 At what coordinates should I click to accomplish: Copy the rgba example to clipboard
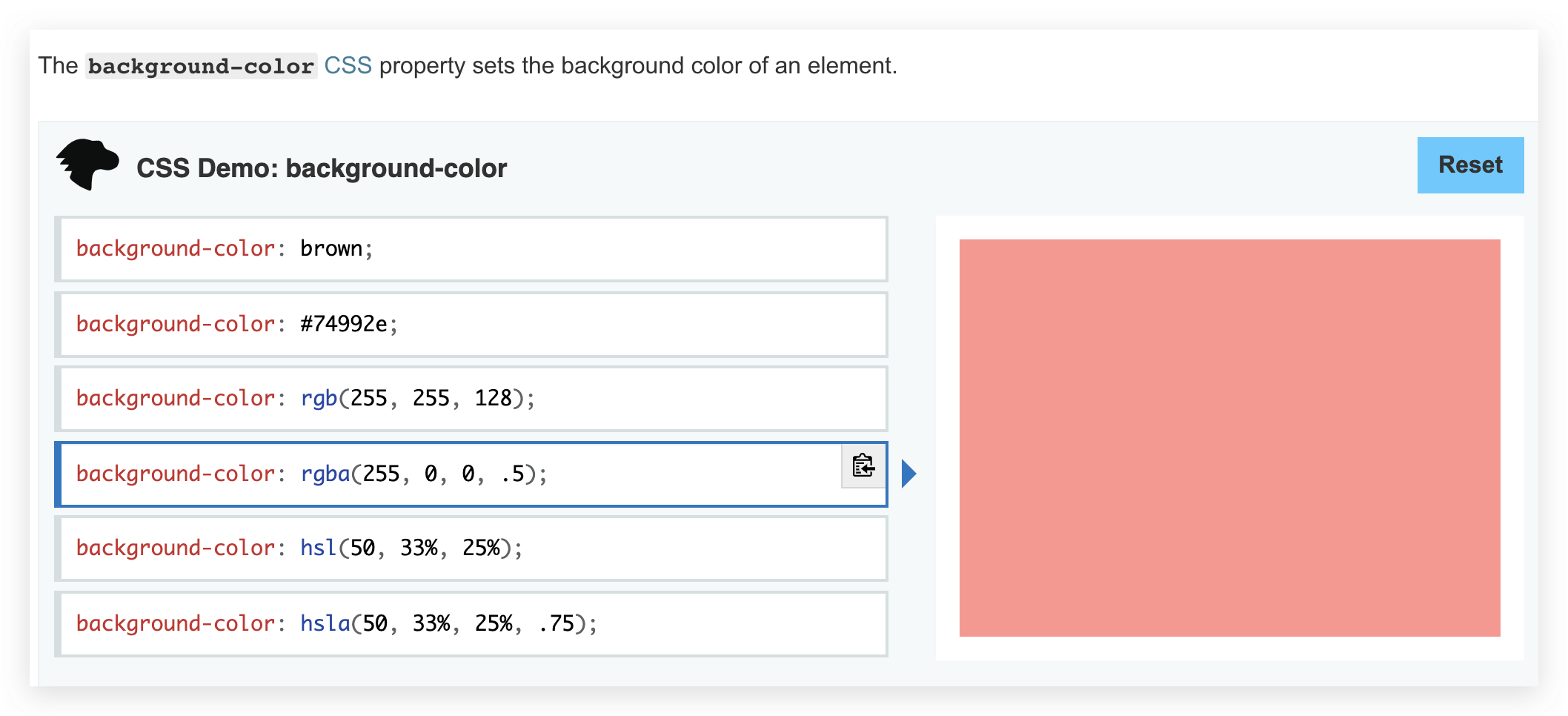coord(863,465)
